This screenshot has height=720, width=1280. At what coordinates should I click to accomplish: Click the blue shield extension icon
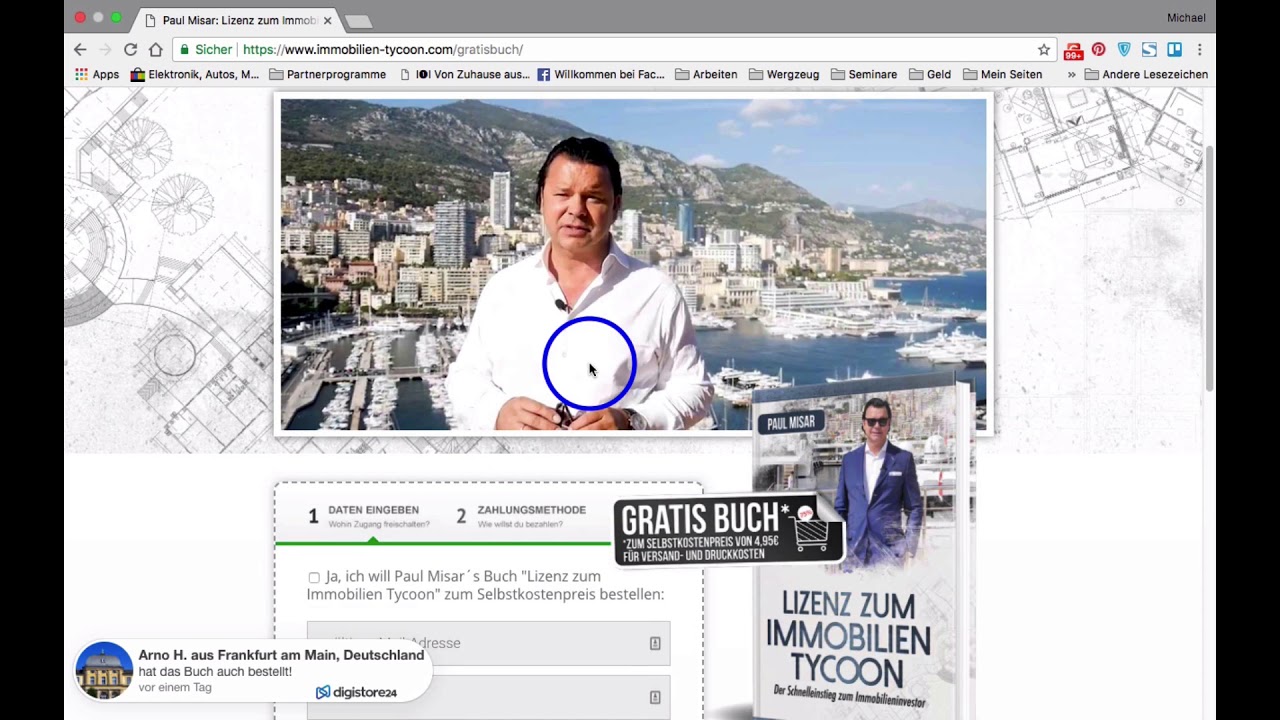[1124, 49]
